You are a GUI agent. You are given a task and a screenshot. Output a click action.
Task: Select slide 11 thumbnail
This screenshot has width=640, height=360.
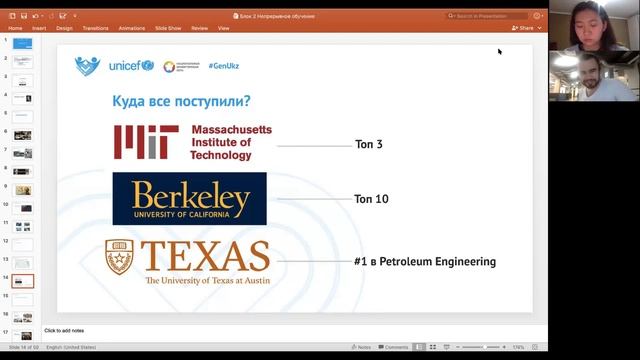22,227
